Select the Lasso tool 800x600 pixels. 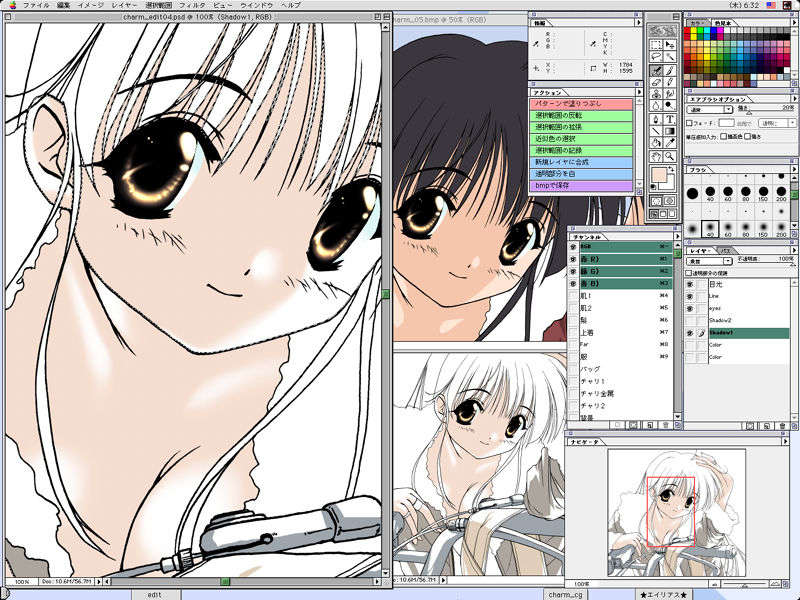pyautogui.click(x=657, y=57)
